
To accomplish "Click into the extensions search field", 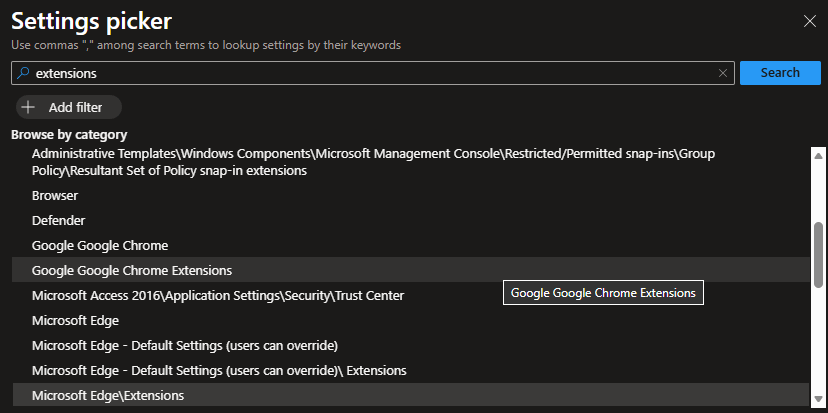I will point(370,73).
